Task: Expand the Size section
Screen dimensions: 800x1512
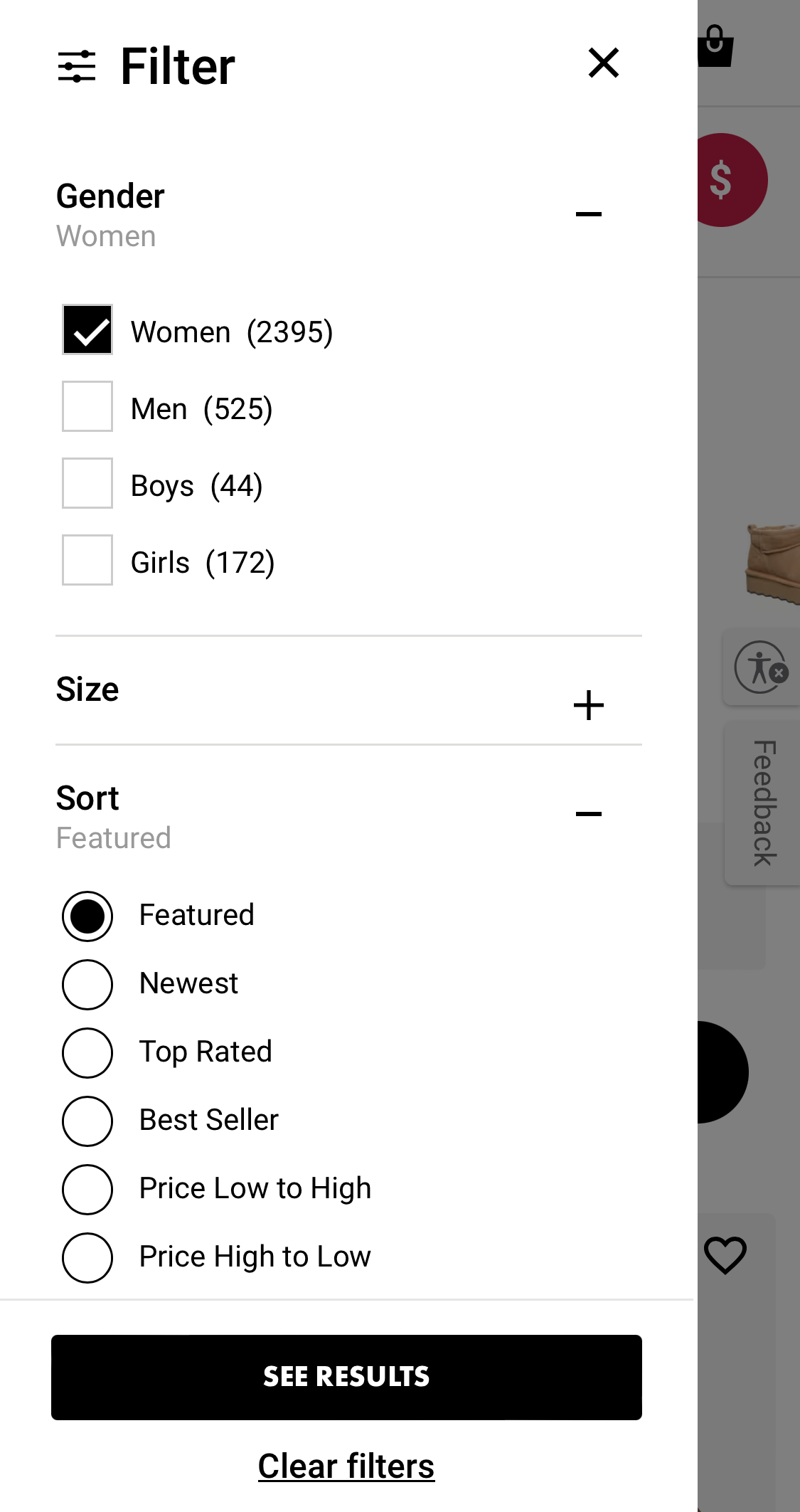Action: pyautogui.click(x=589, y=704)
